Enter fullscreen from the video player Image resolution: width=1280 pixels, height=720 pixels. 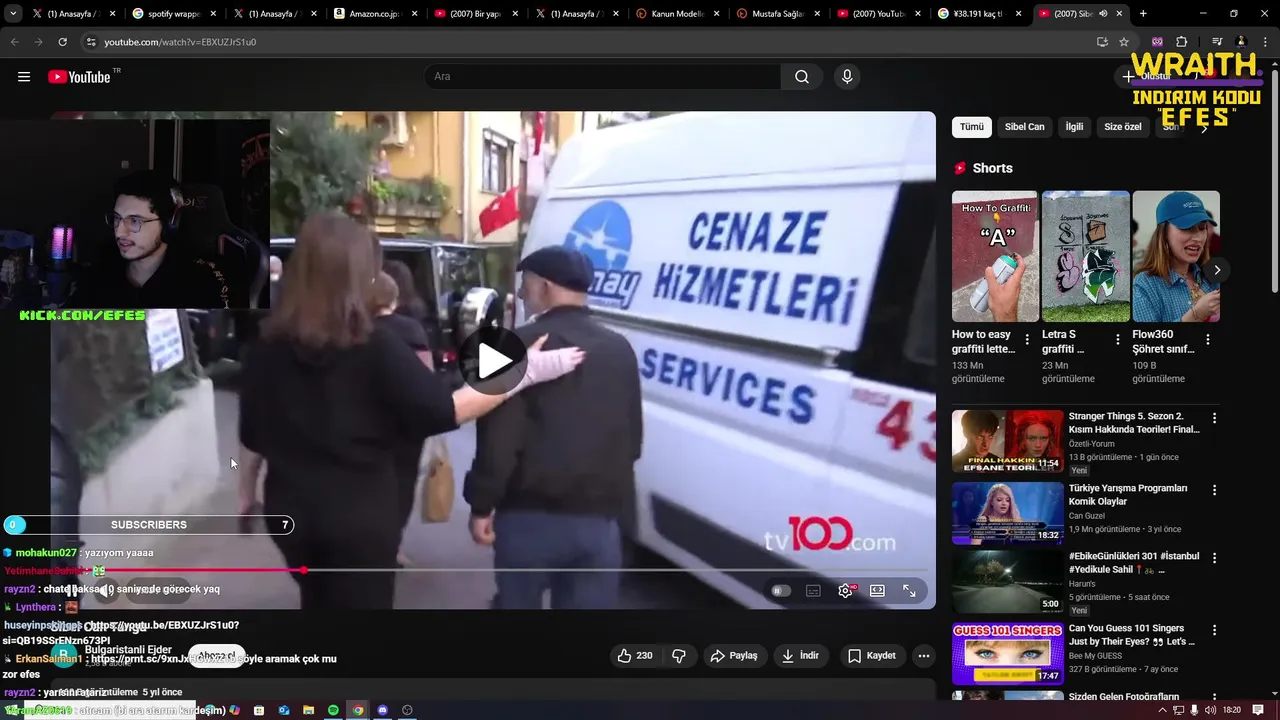point(909,591)
